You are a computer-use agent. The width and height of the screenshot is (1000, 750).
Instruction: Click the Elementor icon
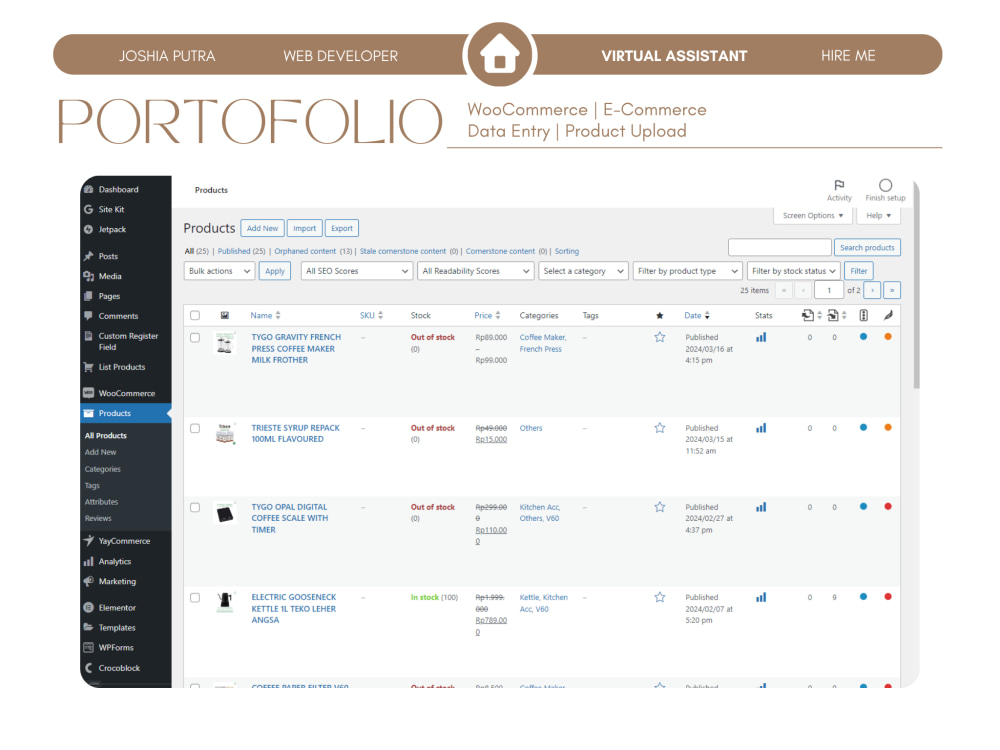[x=89, y=607]
